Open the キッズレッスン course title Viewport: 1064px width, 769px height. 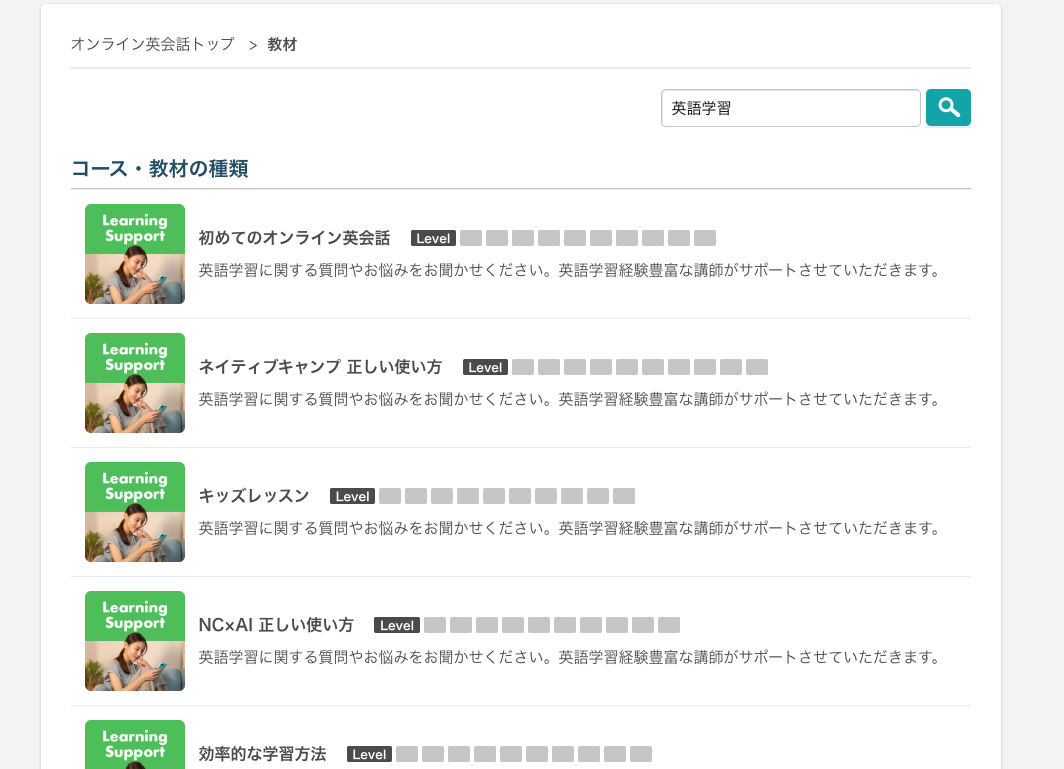[x=253, y=496]
